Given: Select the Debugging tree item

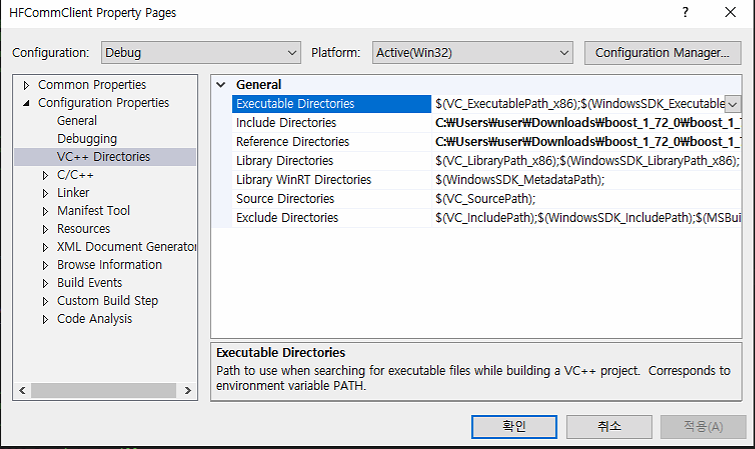Looking at the screenshot, I should tap(87, 139).
